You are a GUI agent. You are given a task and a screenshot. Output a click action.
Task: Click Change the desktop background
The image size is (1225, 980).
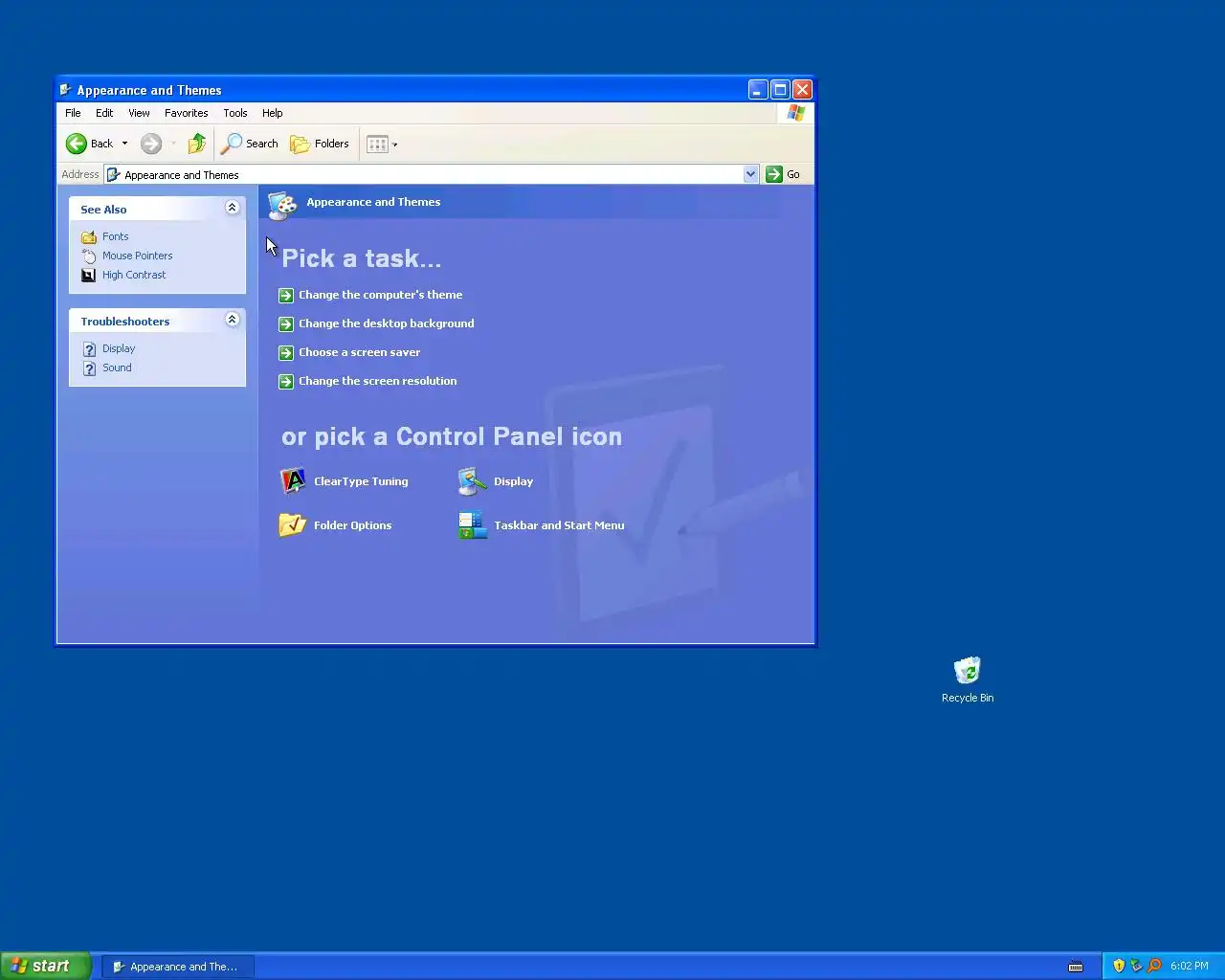tap(386, 323)
